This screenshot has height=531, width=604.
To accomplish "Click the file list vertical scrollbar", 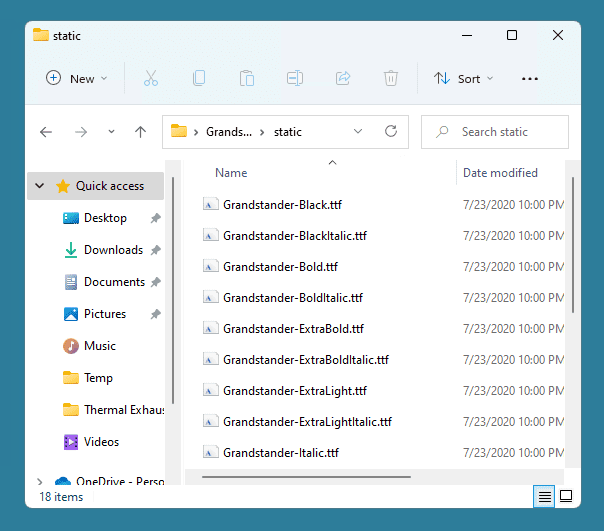I will coord(572,245).
